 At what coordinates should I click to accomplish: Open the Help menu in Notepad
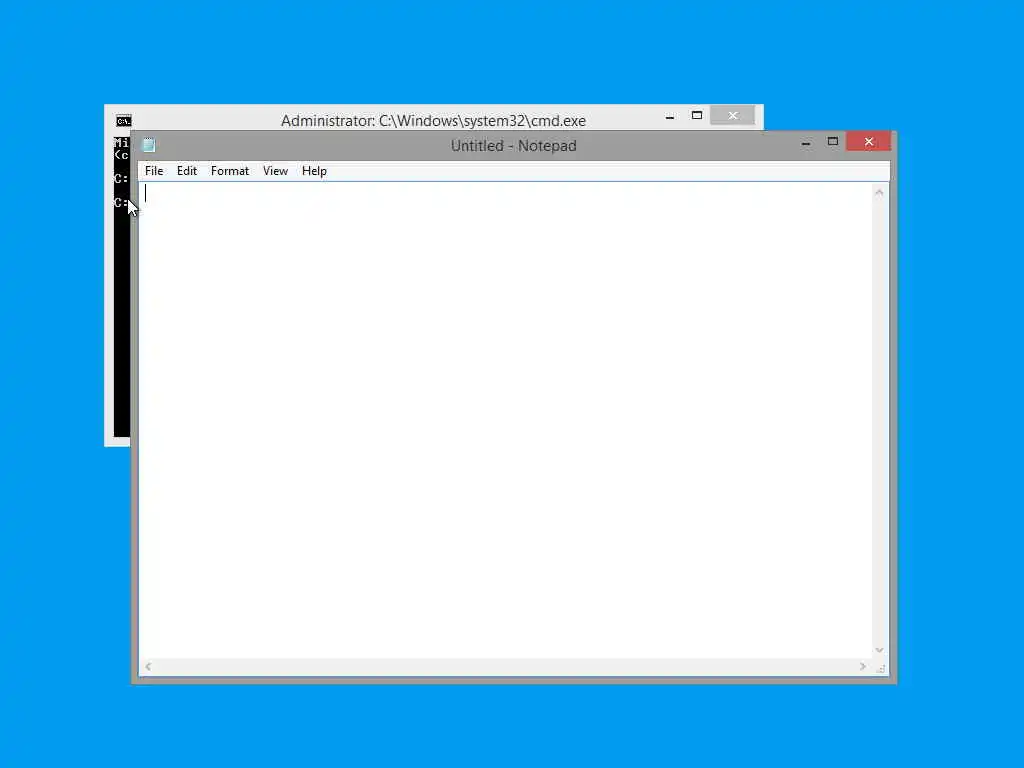tap(314, 171)
